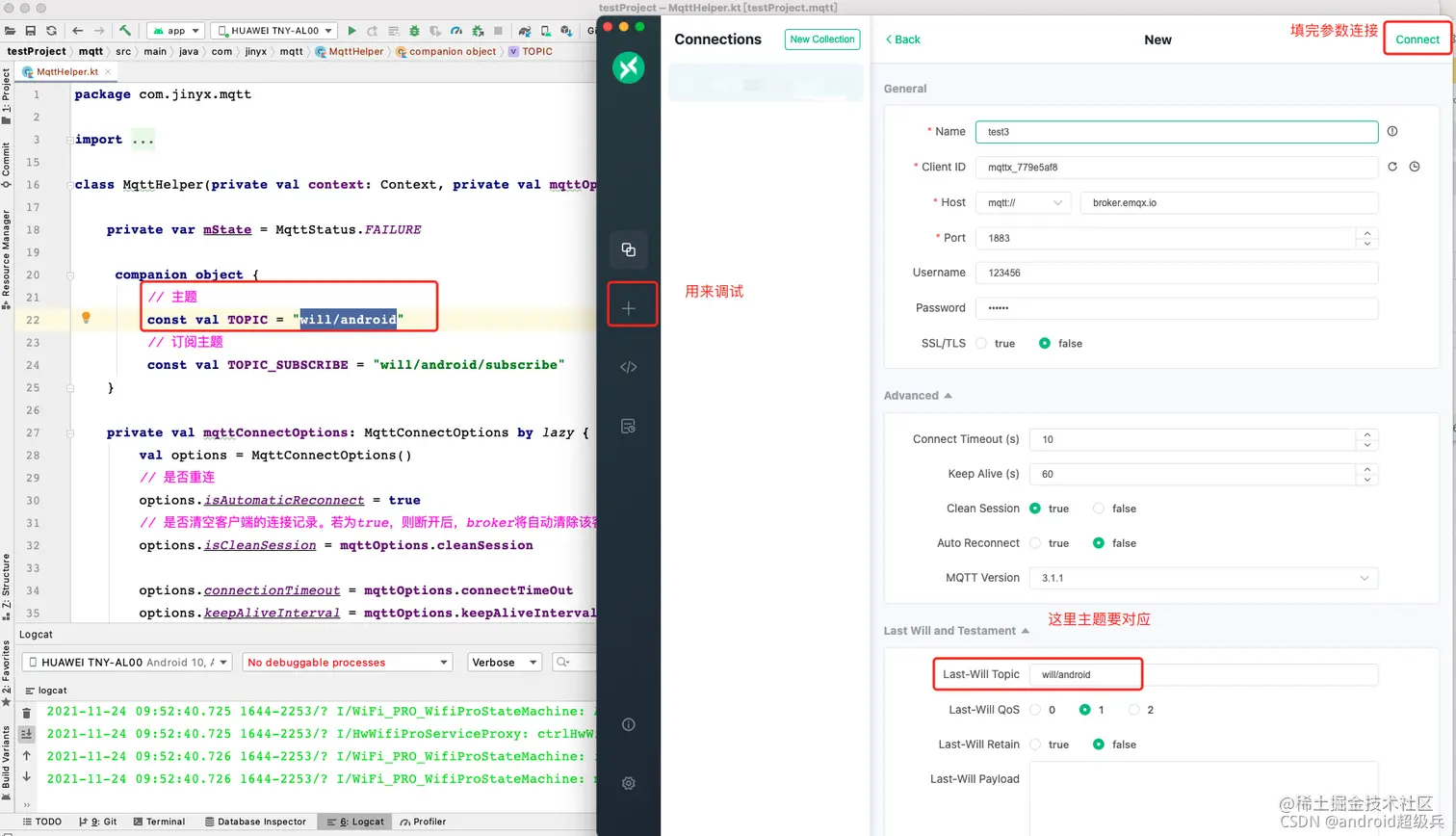Open the mqtt:// host protocol dropdown
The height and width of the screenshot is (836, 1456).
[1024, 202]
